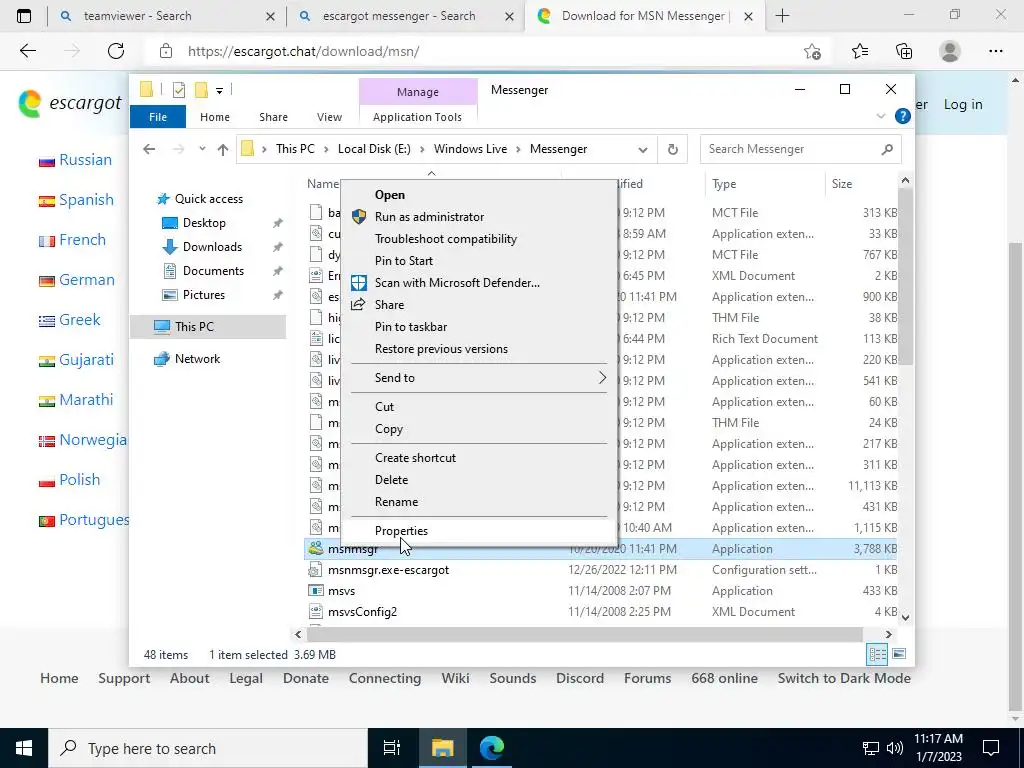Open Edge profile avatar icon
This screenshot has height=768, width=1024.
click(x=950, y=51)
